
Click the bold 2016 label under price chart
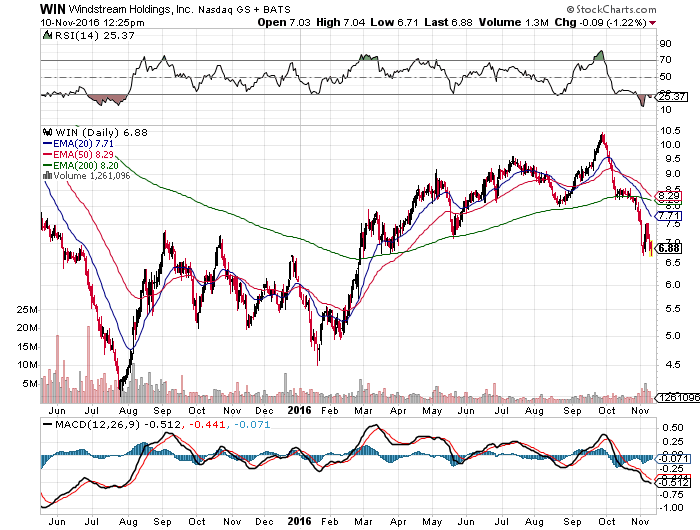pos(299,410)
